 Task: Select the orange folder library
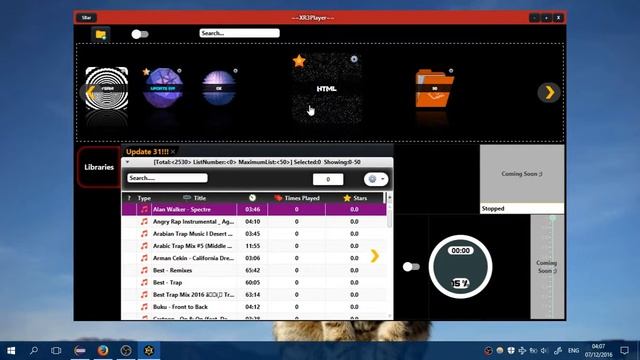434,89
